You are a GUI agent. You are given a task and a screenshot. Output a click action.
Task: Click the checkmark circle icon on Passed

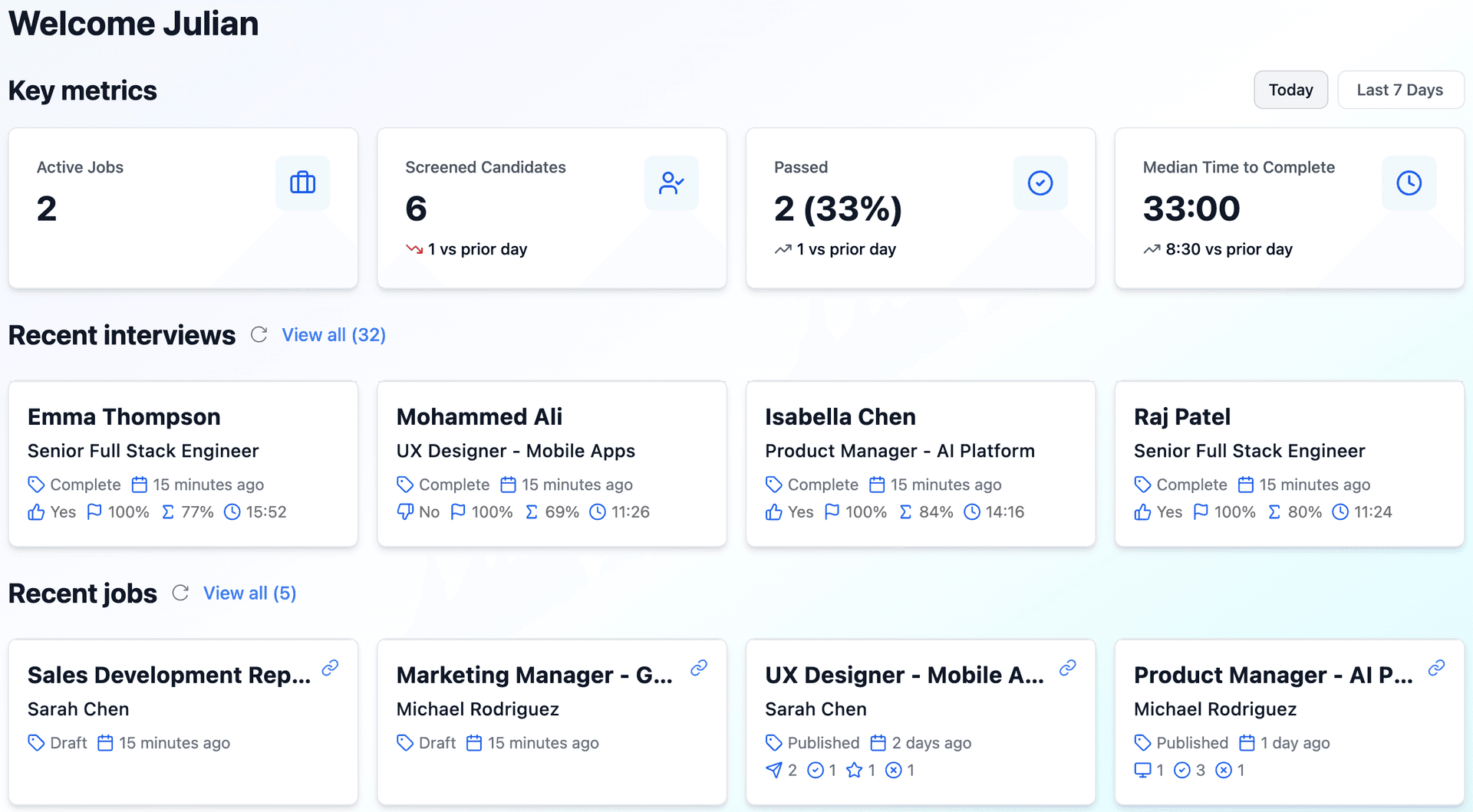[1040, 182]
